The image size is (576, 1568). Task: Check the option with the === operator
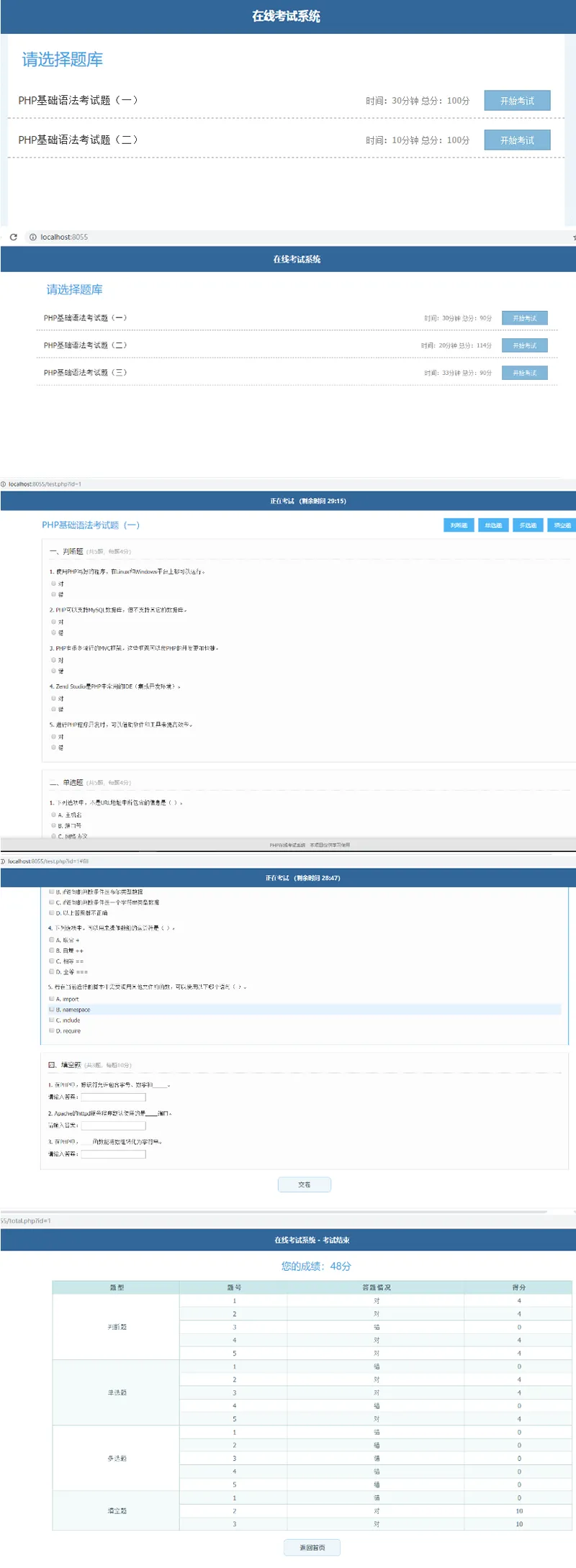[x=51, y=972]
